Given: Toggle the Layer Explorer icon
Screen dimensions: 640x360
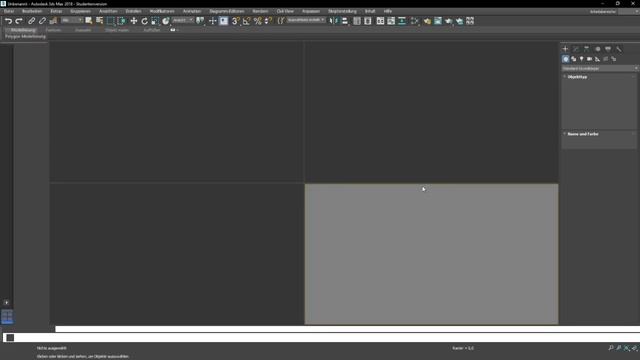Looking at the screenshot, I should pyautogui.click(x=368, y=21).
